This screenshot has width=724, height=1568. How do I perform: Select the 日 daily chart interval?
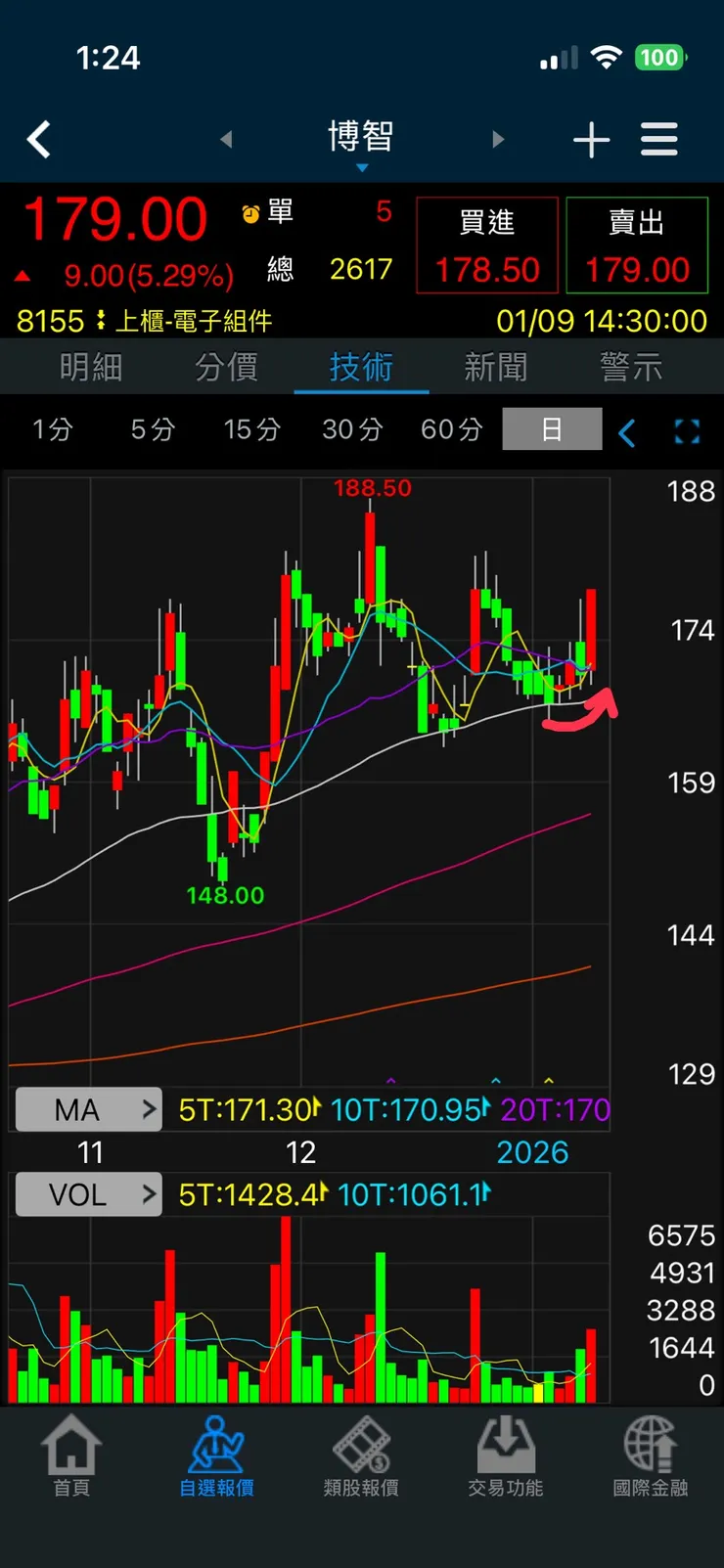tap(552, 429)
